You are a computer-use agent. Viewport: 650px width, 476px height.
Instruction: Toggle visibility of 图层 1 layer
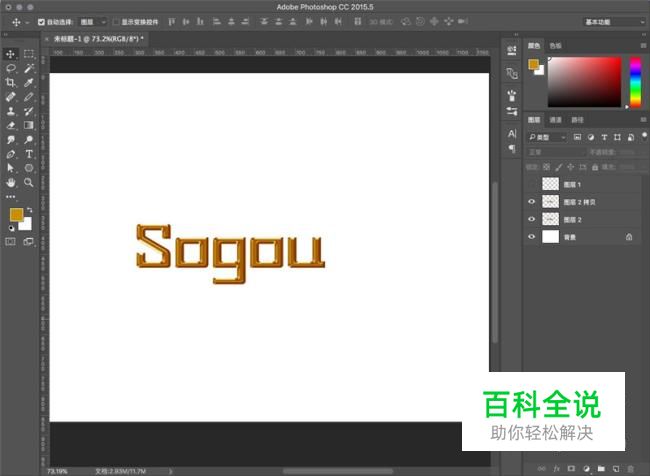tap(531, 184)
